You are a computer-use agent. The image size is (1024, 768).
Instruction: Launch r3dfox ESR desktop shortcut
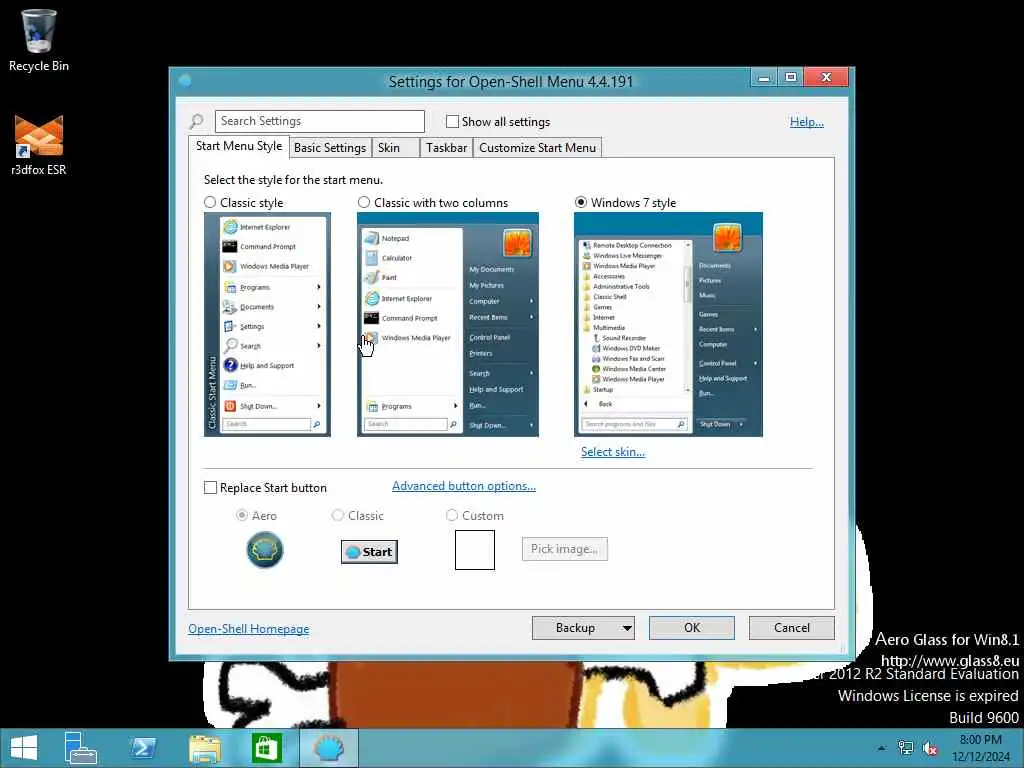coord(39,145)
